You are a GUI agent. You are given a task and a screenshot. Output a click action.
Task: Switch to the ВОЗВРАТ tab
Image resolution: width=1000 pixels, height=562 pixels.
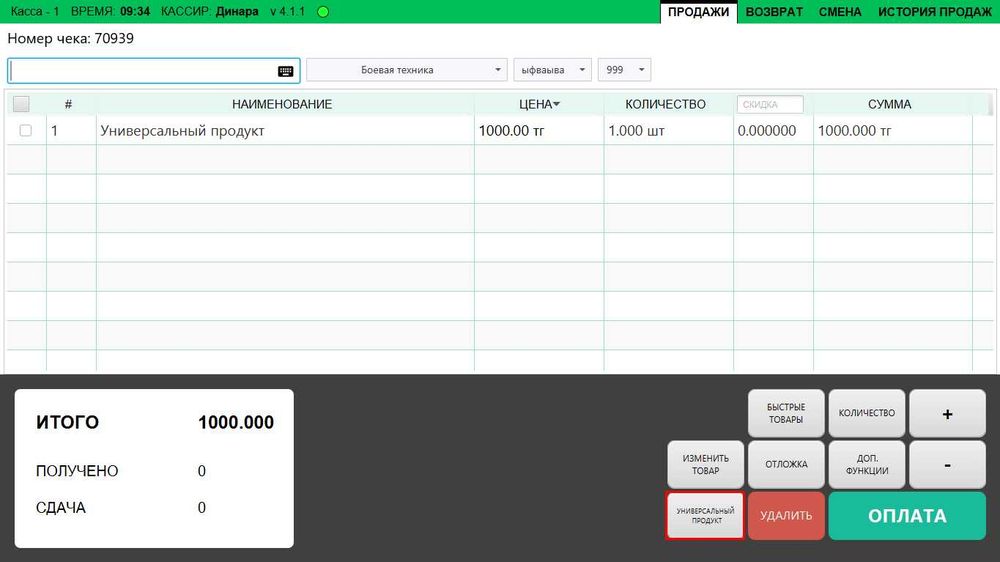click(774, 11)
